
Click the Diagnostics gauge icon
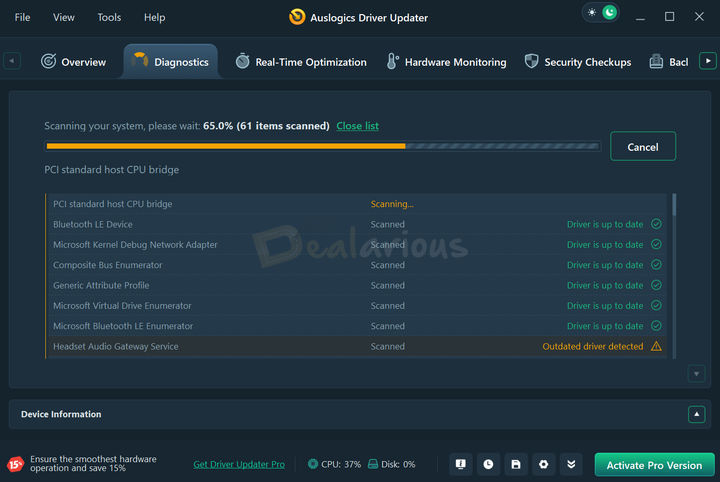point(140,60)
